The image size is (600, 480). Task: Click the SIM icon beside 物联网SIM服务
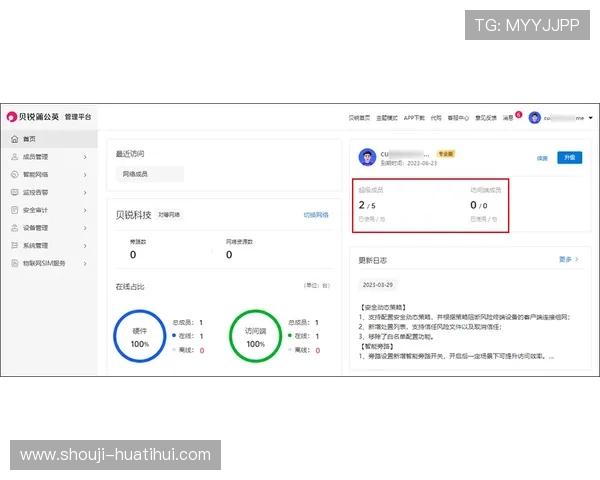click(x=15, y=263)
